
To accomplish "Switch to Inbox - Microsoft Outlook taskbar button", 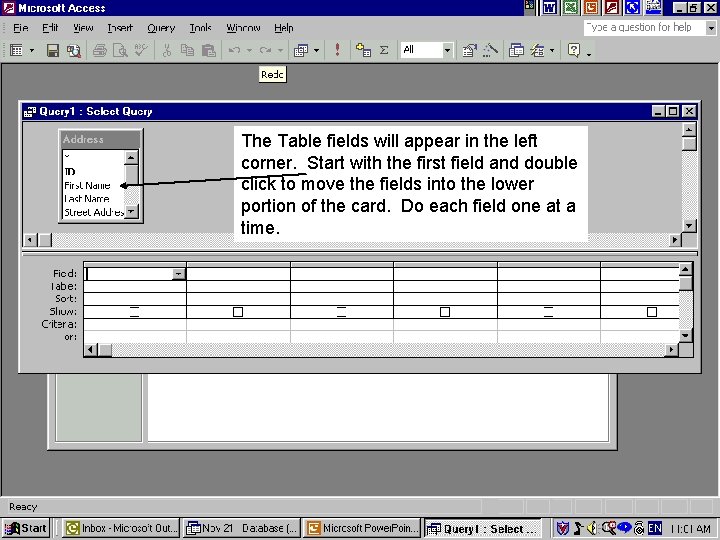I will tap(121, 529).
